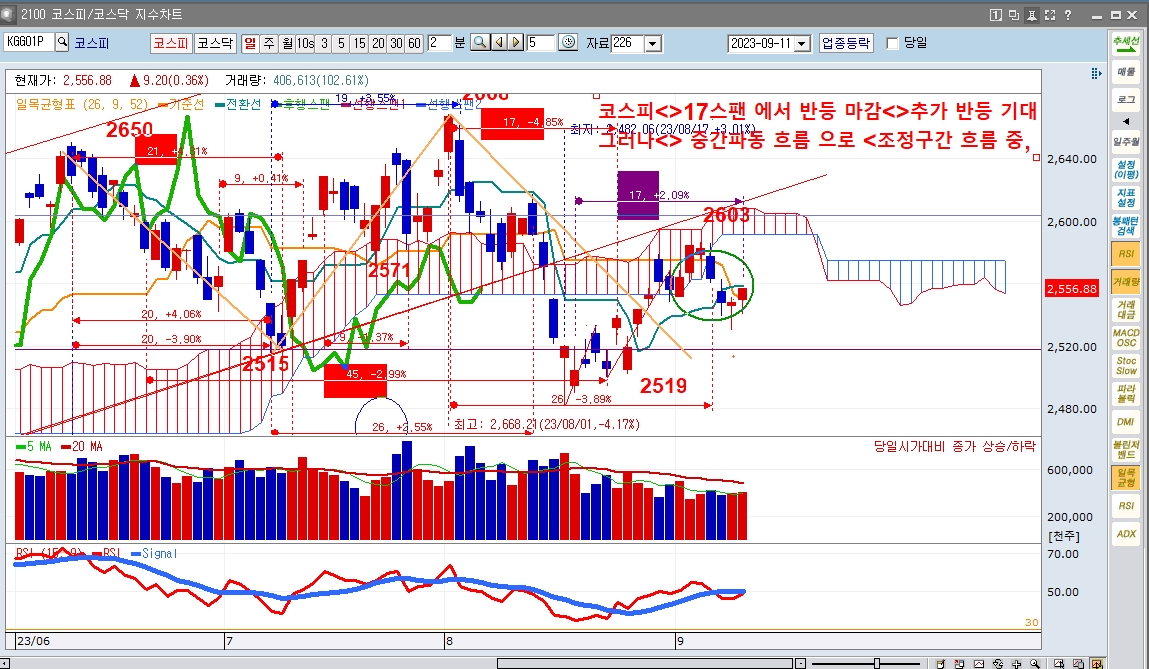The height and width of the screenshot is (669, 1149).
Task: Check the 당일 checkbox
Action: (x=893, y=43)
